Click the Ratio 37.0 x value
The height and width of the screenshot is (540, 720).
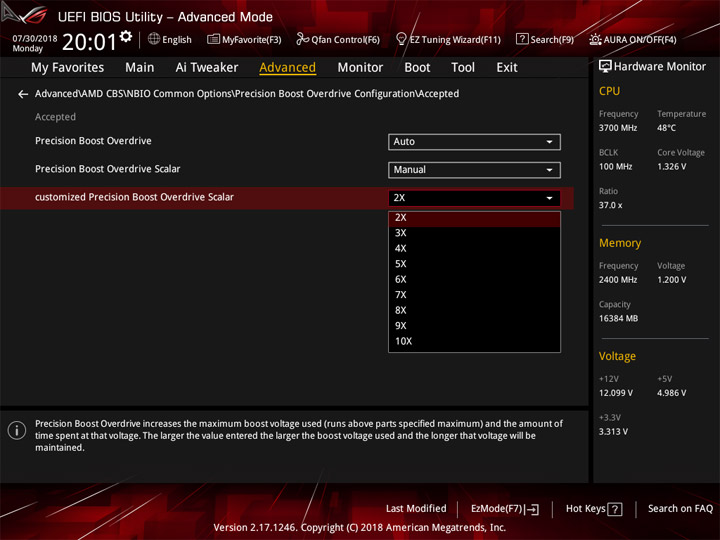pyautogui.click(x=610, y=205)
